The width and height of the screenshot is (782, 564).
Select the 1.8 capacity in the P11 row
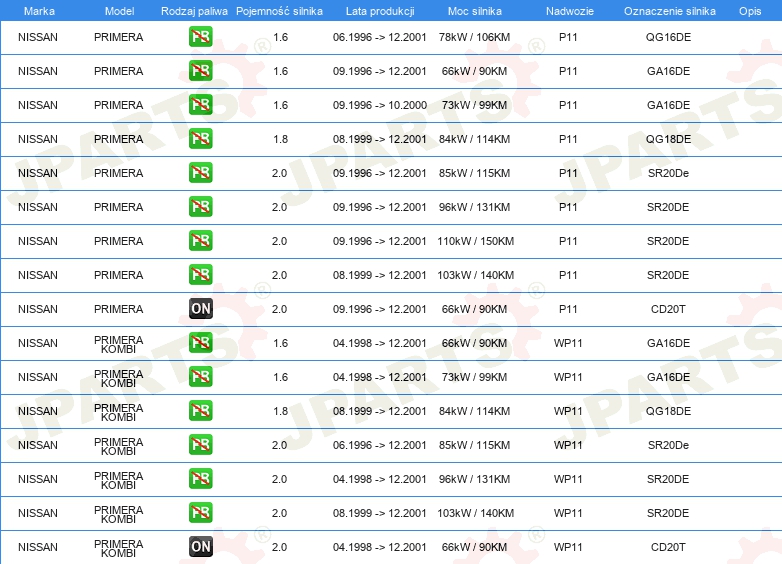coord(280,139)
